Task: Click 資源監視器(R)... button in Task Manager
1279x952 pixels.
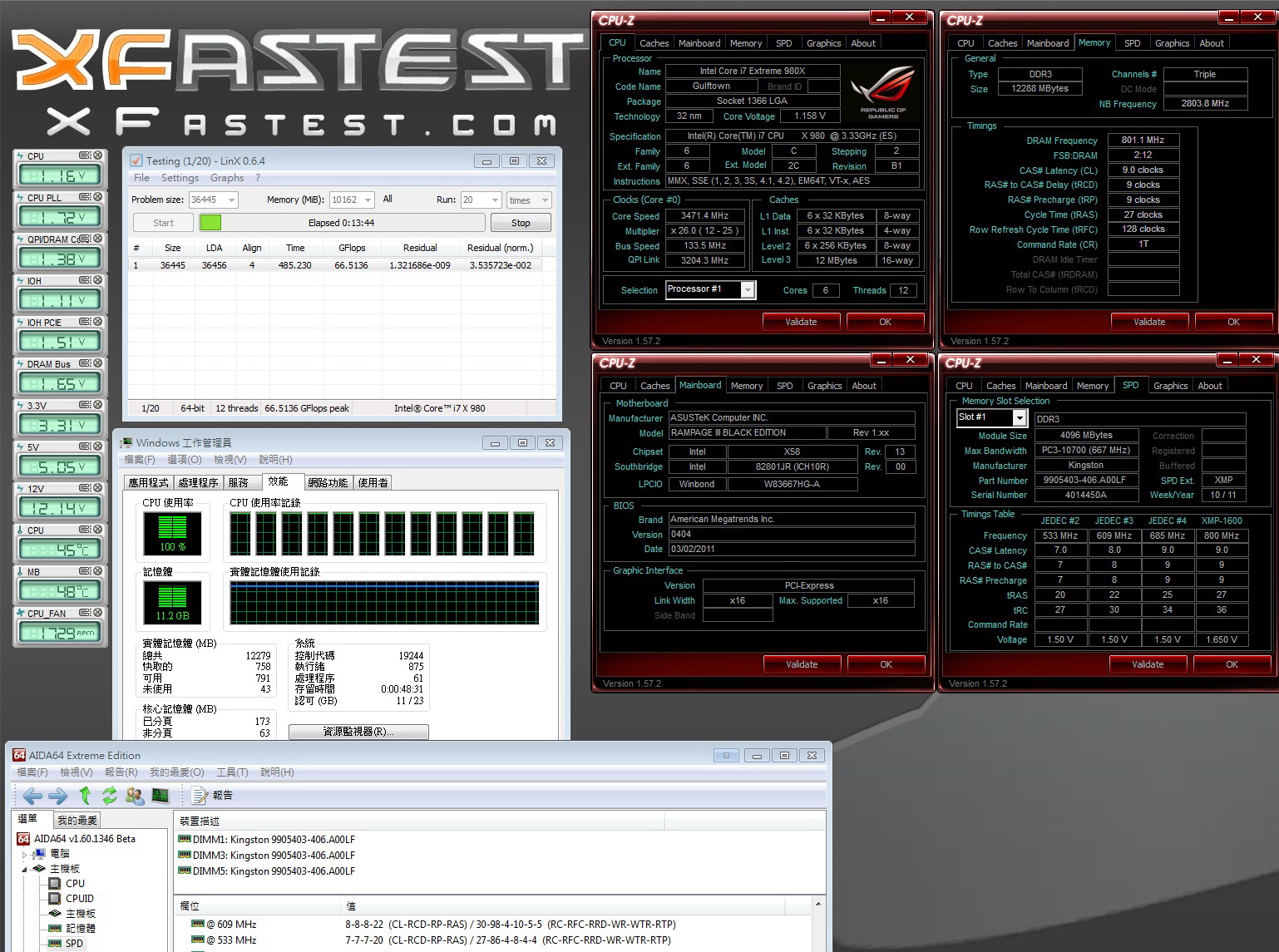Action: tap(358, 732)
